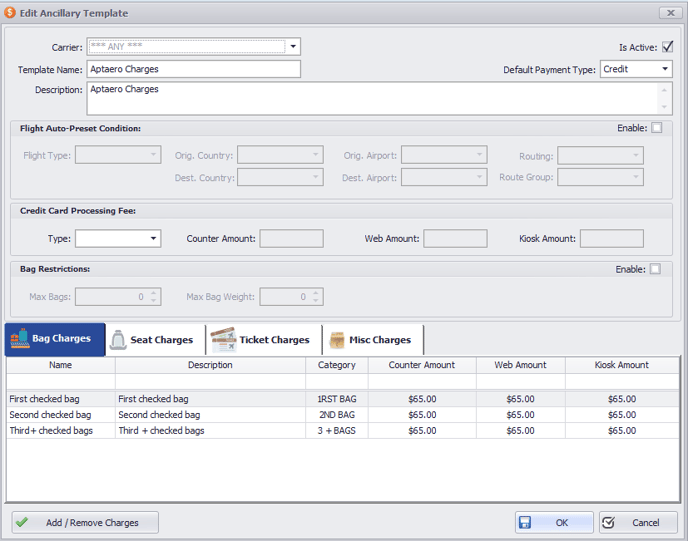This screenshot has height=541, width=688.
Task: Close the Edit Ancillary Template dialog
Action: (671, 13)
